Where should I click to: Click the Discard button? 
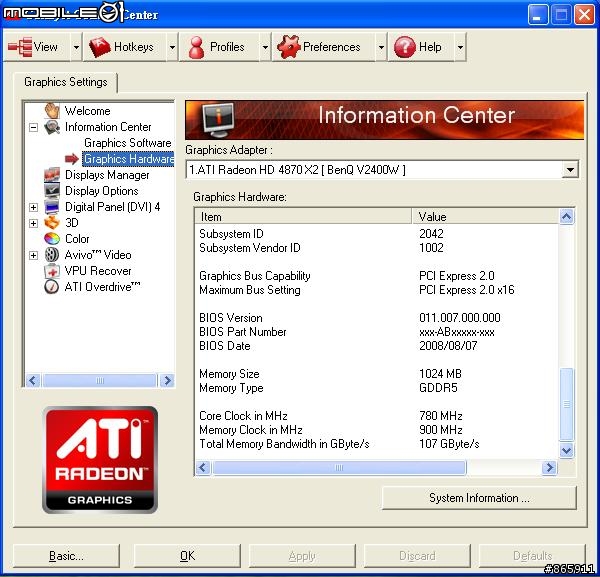(417, 556)
